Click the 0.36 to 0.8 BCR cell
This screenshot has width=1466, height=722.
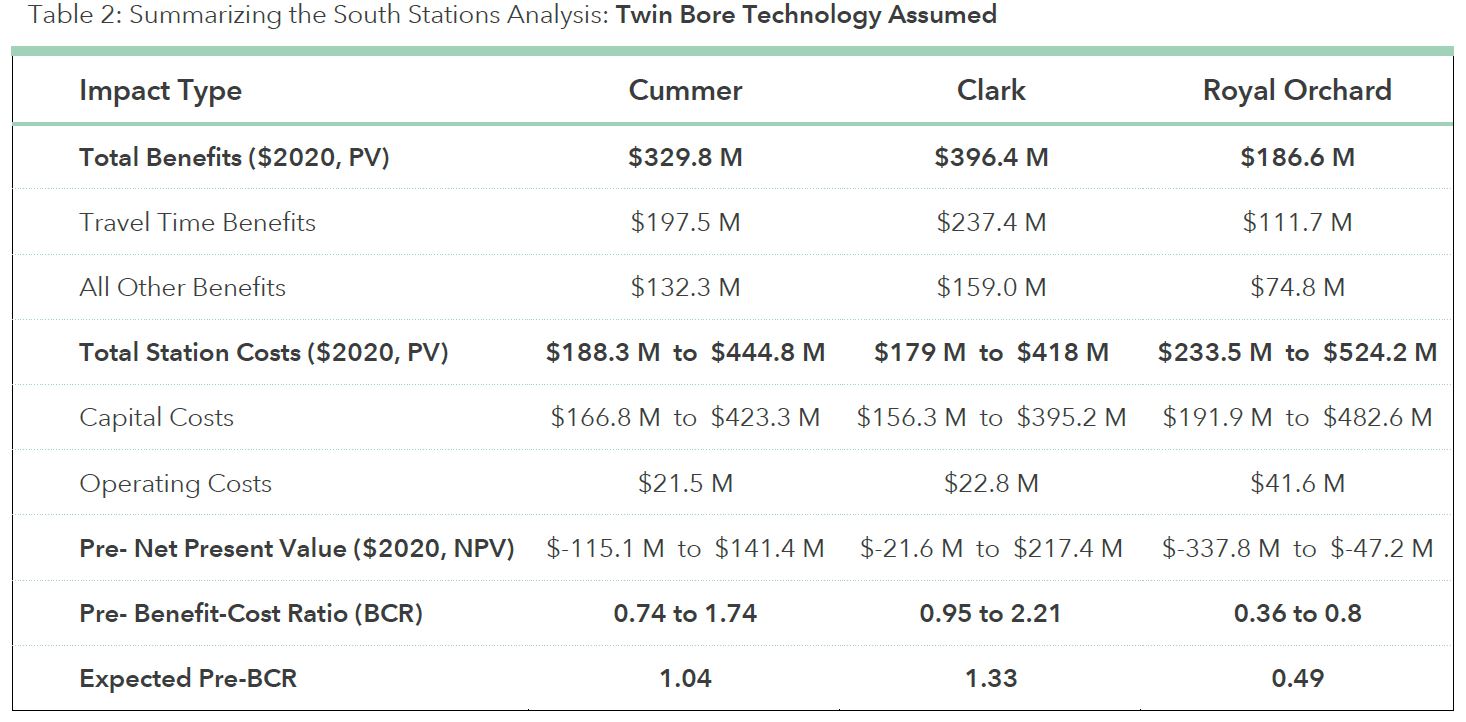click(x=1297, y=613)
